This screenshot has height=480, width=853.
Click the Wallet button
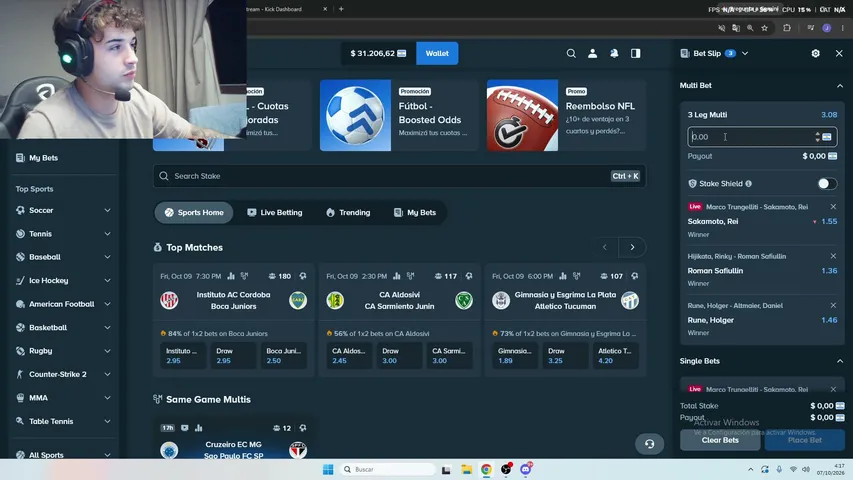437,53
